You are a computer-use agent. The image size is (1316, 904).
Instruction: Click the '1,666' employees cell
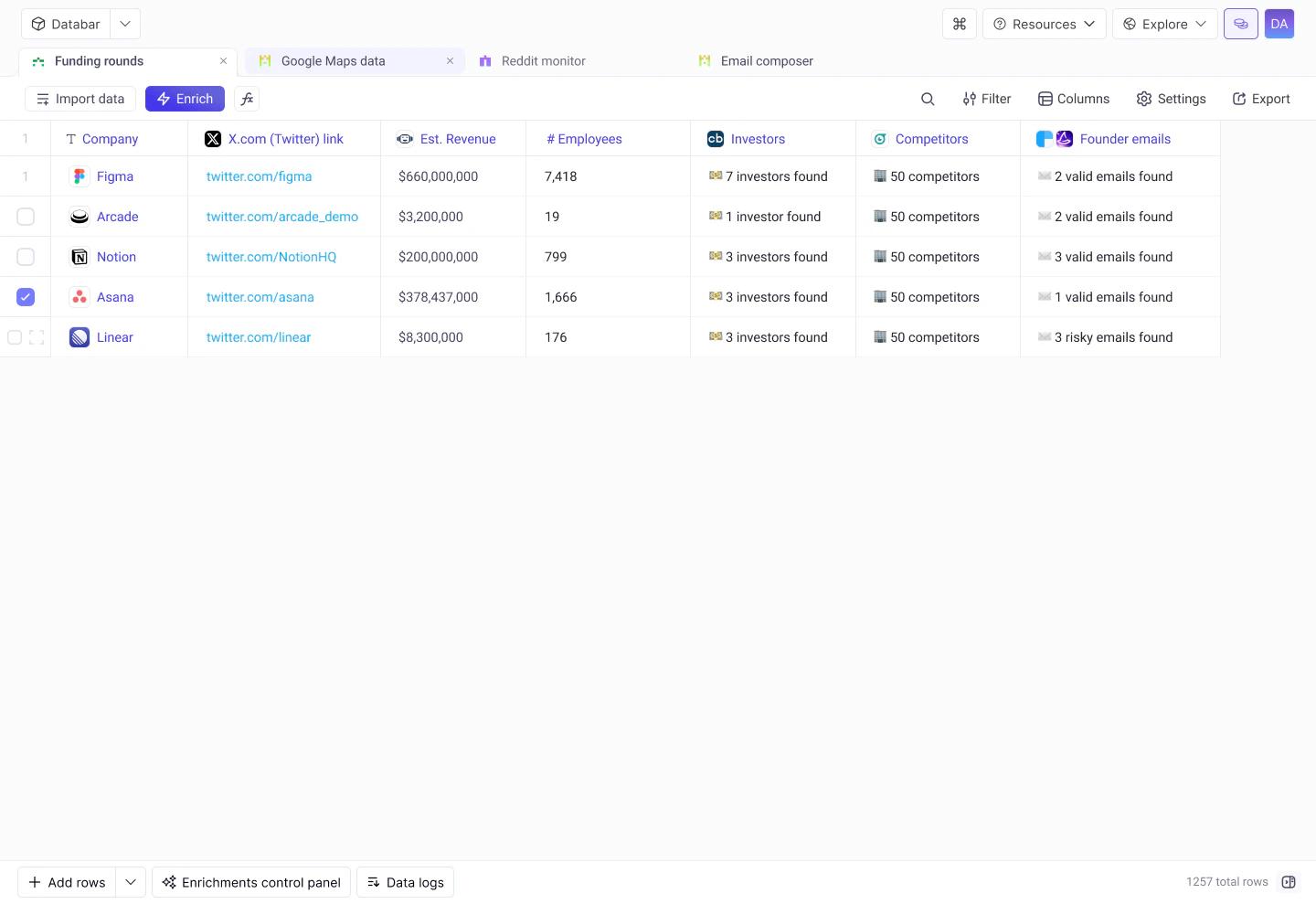[x=609, y=297]
